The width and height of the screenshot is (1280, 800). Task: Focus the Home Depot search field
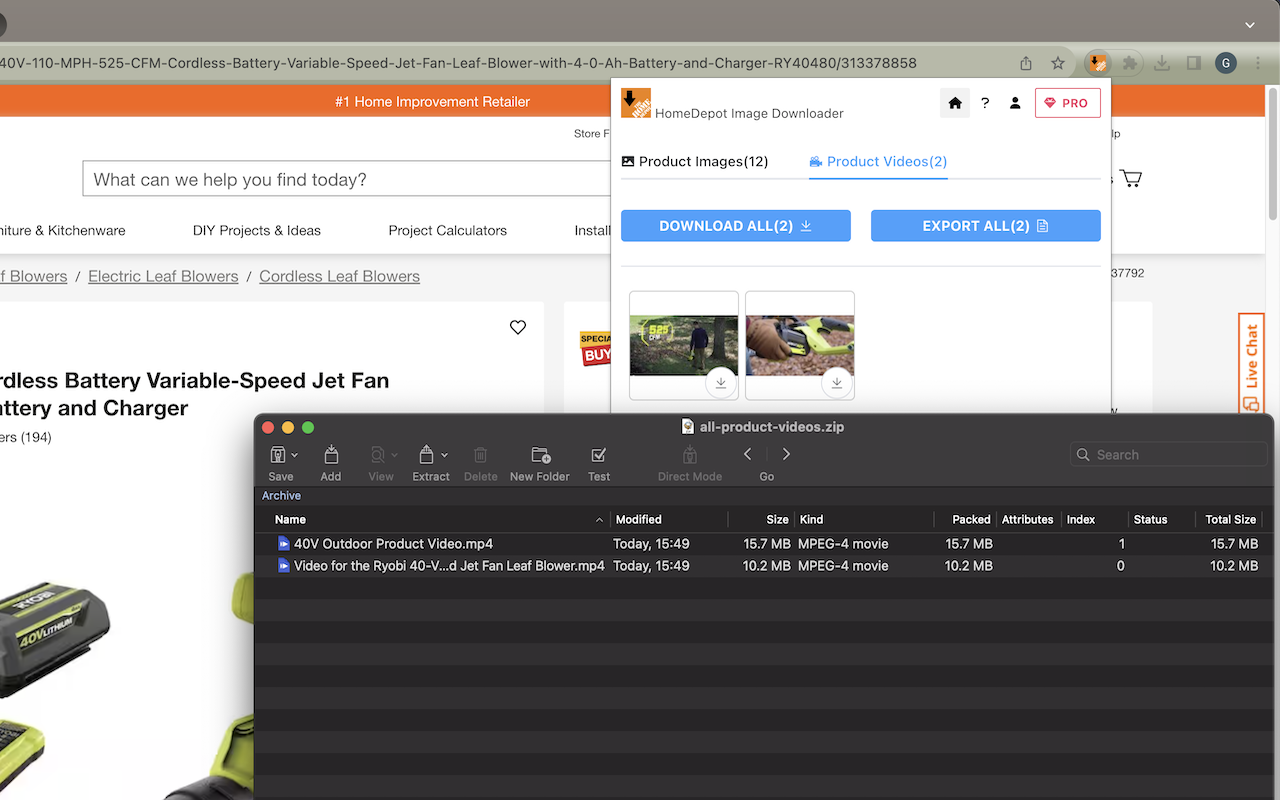coord(346,180)
